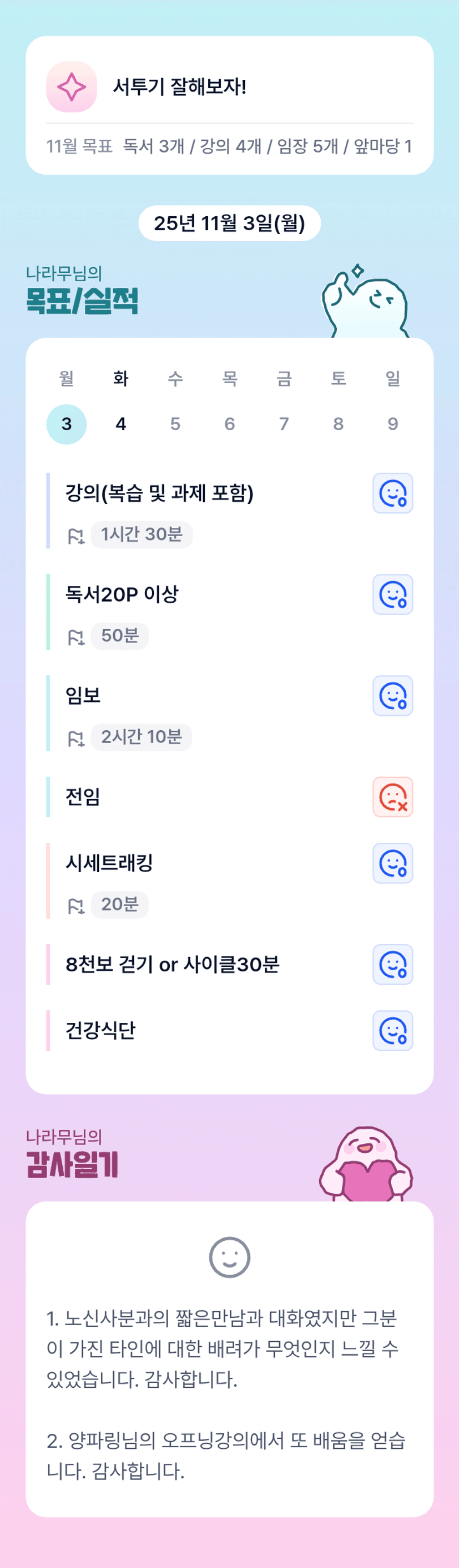This screenshot has width=459, height=1568.
Task: Toggle the status face for 8천보 걷기
Action: point(392,964)
